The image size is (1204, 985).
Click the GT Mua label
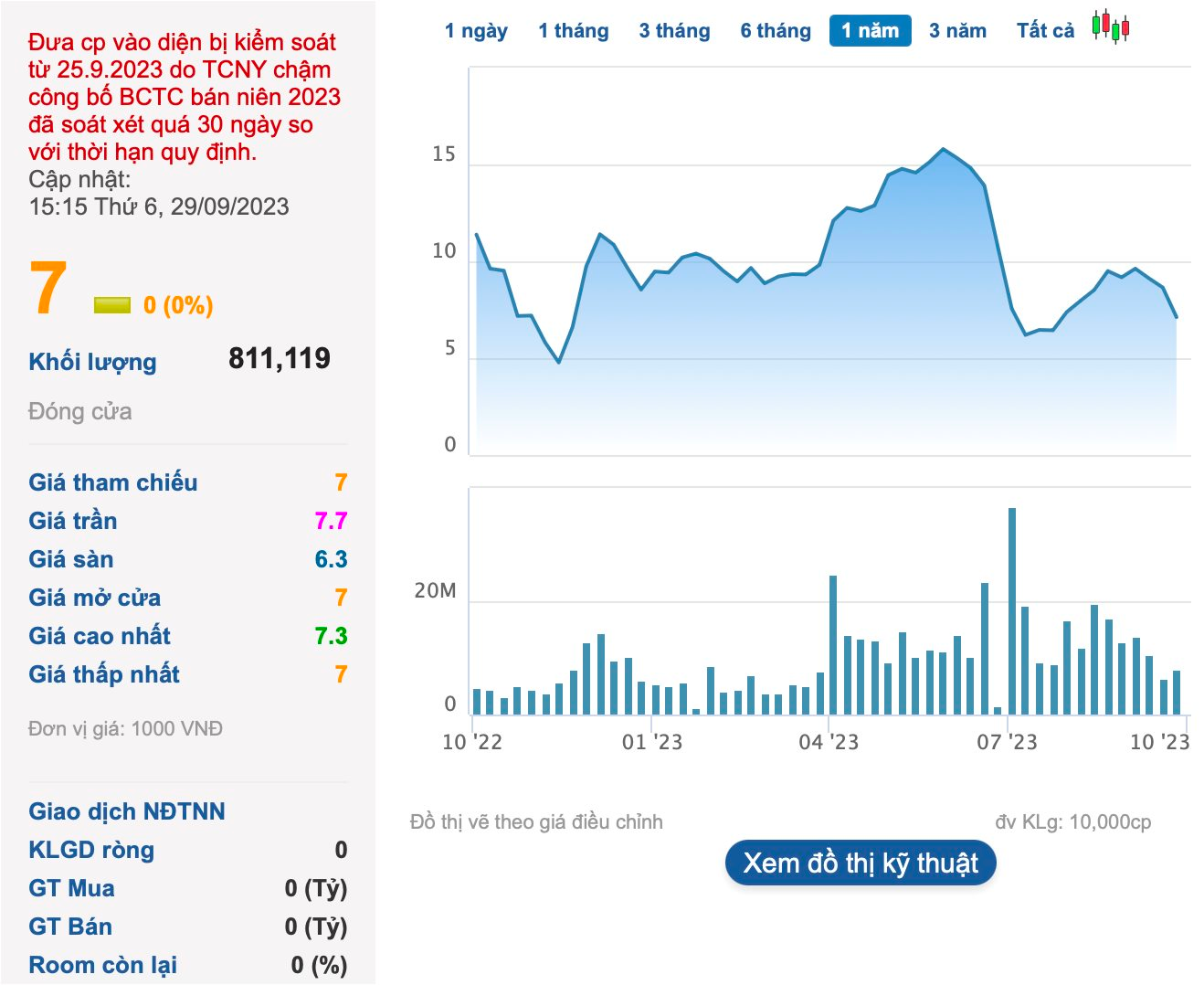click(x=71, y=888)
